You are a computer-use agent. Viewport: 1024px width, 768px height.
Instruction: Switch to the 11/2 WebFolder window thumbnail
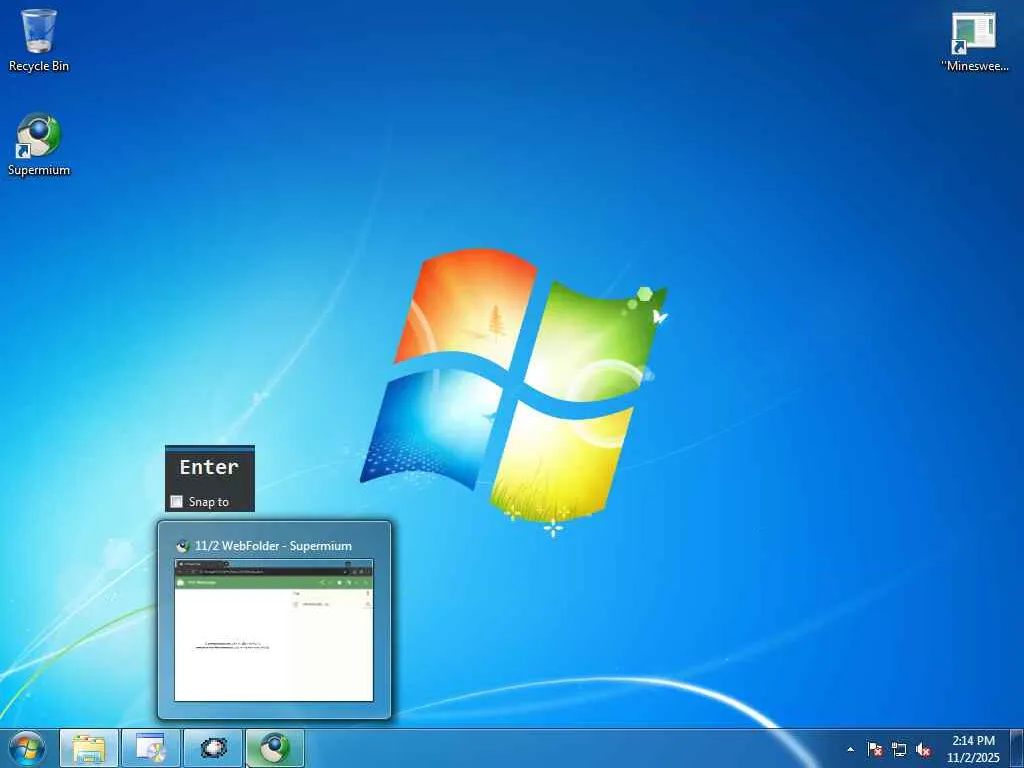click(x=274, y=630)
